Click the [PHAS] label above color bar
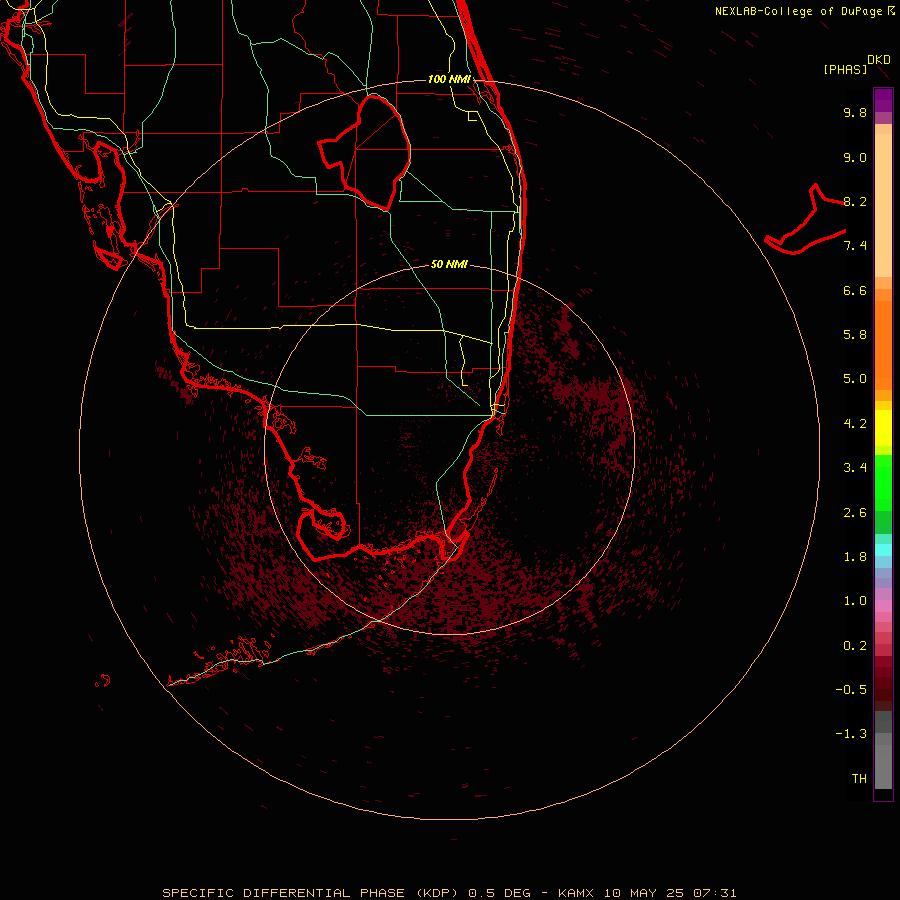Image resolution: width=900 pixels, height=900 pixels. 845,70
